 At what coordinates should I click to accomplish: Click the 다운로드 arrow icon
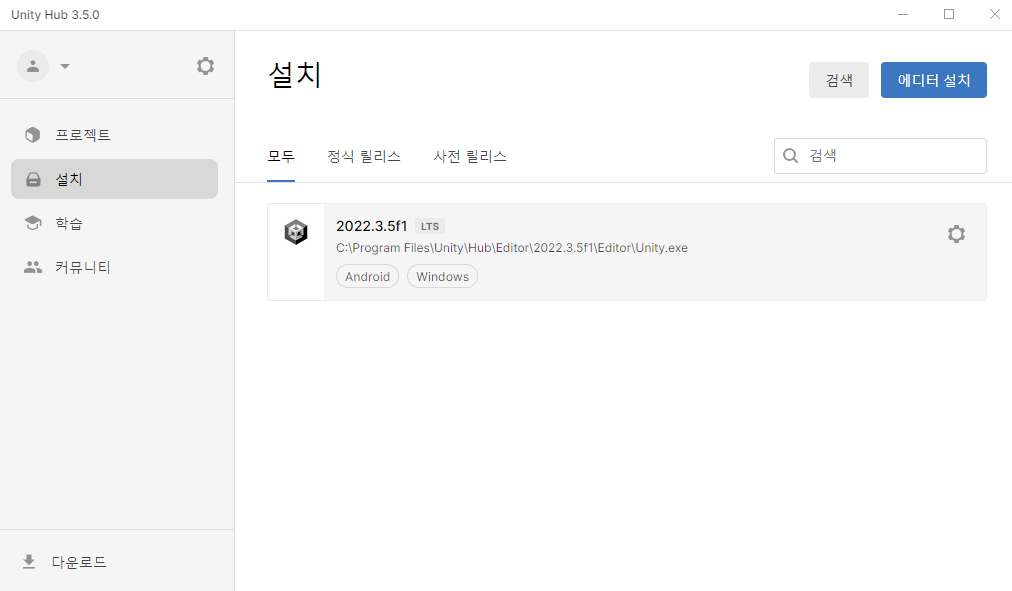coord(29,561)
